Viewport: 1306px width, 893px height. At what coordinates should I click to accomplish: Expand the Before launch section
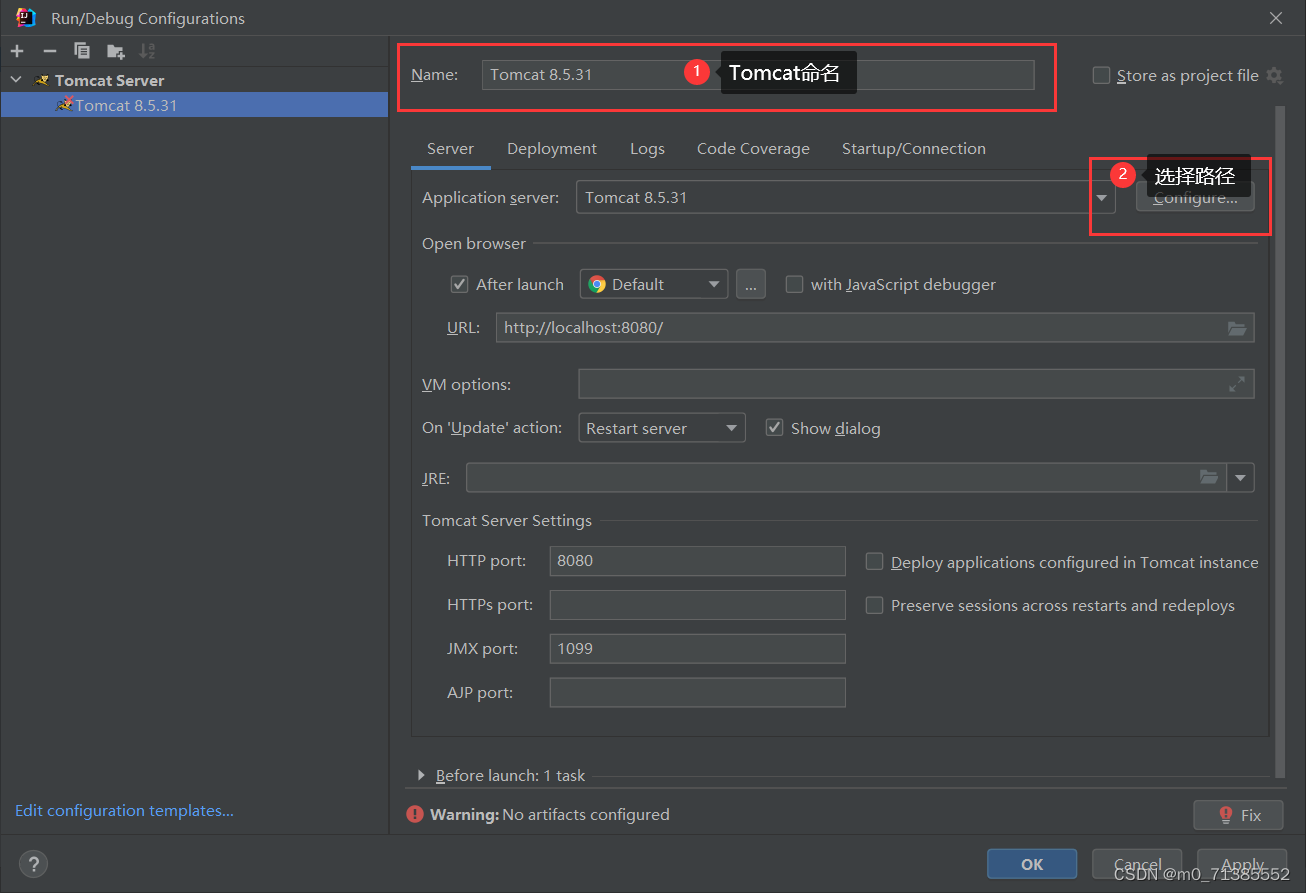click(422, 775)
